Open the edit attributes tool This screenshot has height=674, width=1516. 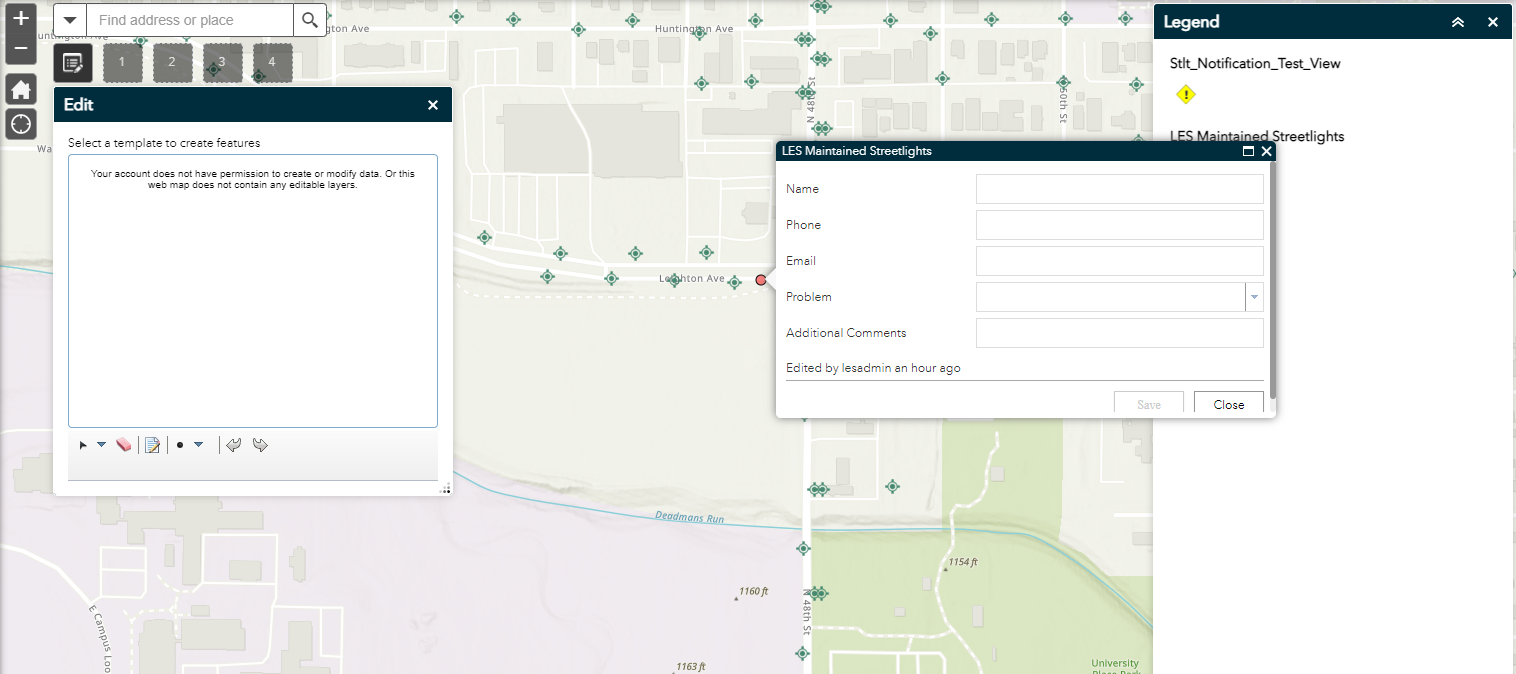(x=151, y=445)
